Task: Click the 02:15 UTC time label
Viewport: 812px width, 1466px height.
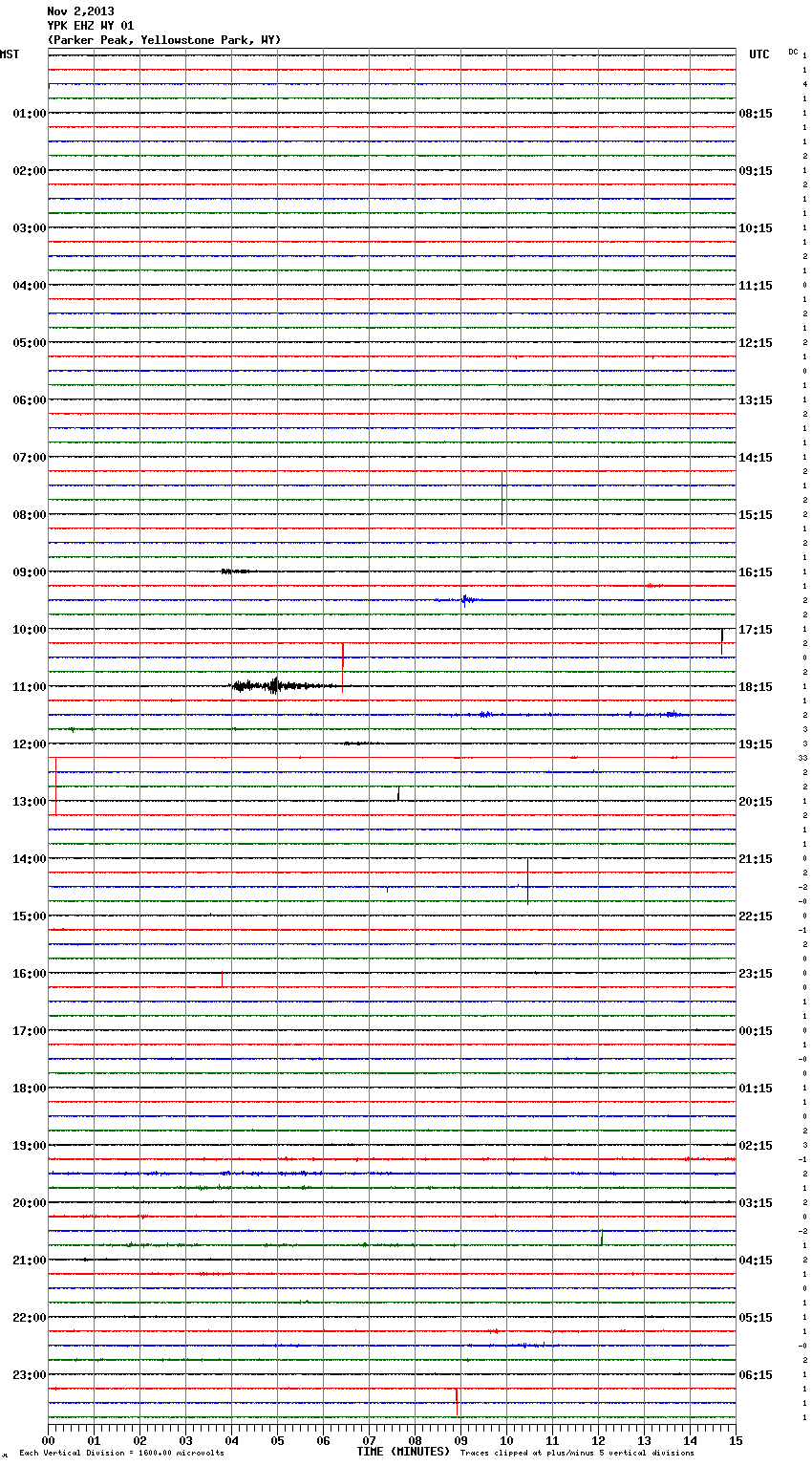Action: (x=756, y=1146)
